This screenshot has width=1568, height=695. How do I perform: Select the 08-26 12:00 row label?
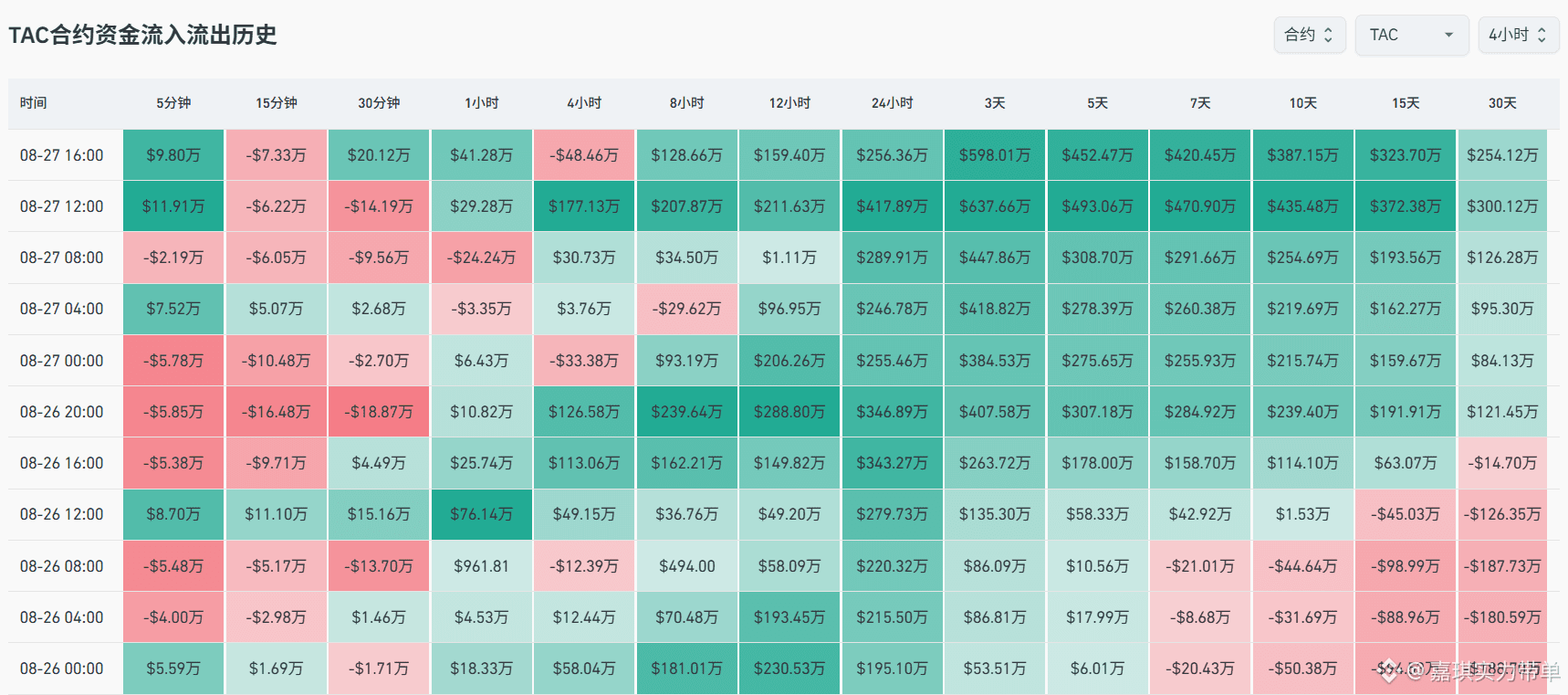62,514
